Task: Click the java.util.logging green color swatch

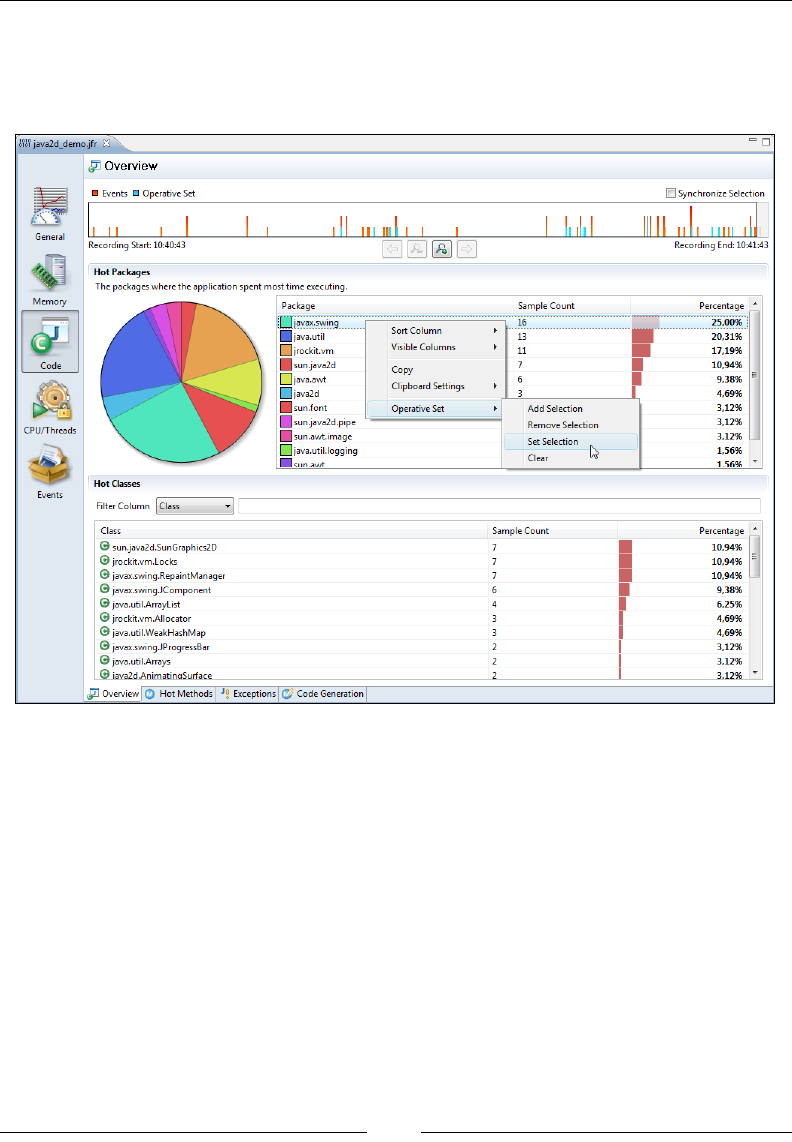Action: coord(286,450)
